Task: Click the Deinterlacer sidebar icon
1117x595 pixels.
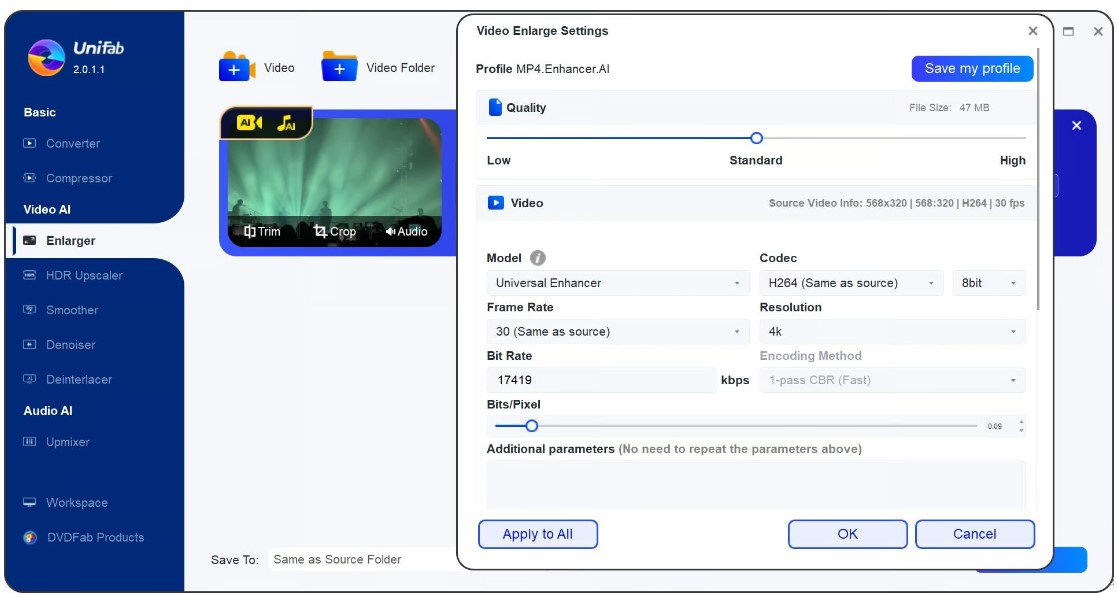Action: tap(29, 380)
